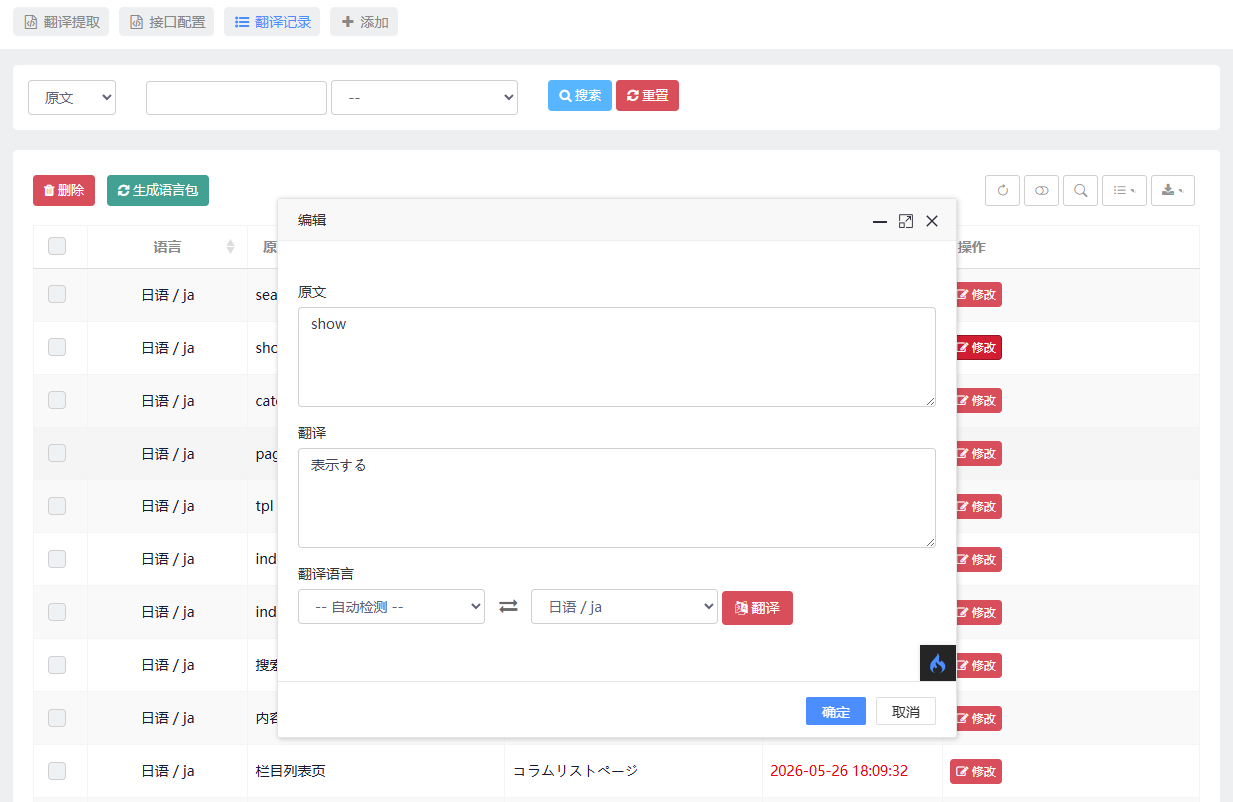
Task: Click into the 翻译 textarea containing 表示する
Action: [x=617, y=498]
